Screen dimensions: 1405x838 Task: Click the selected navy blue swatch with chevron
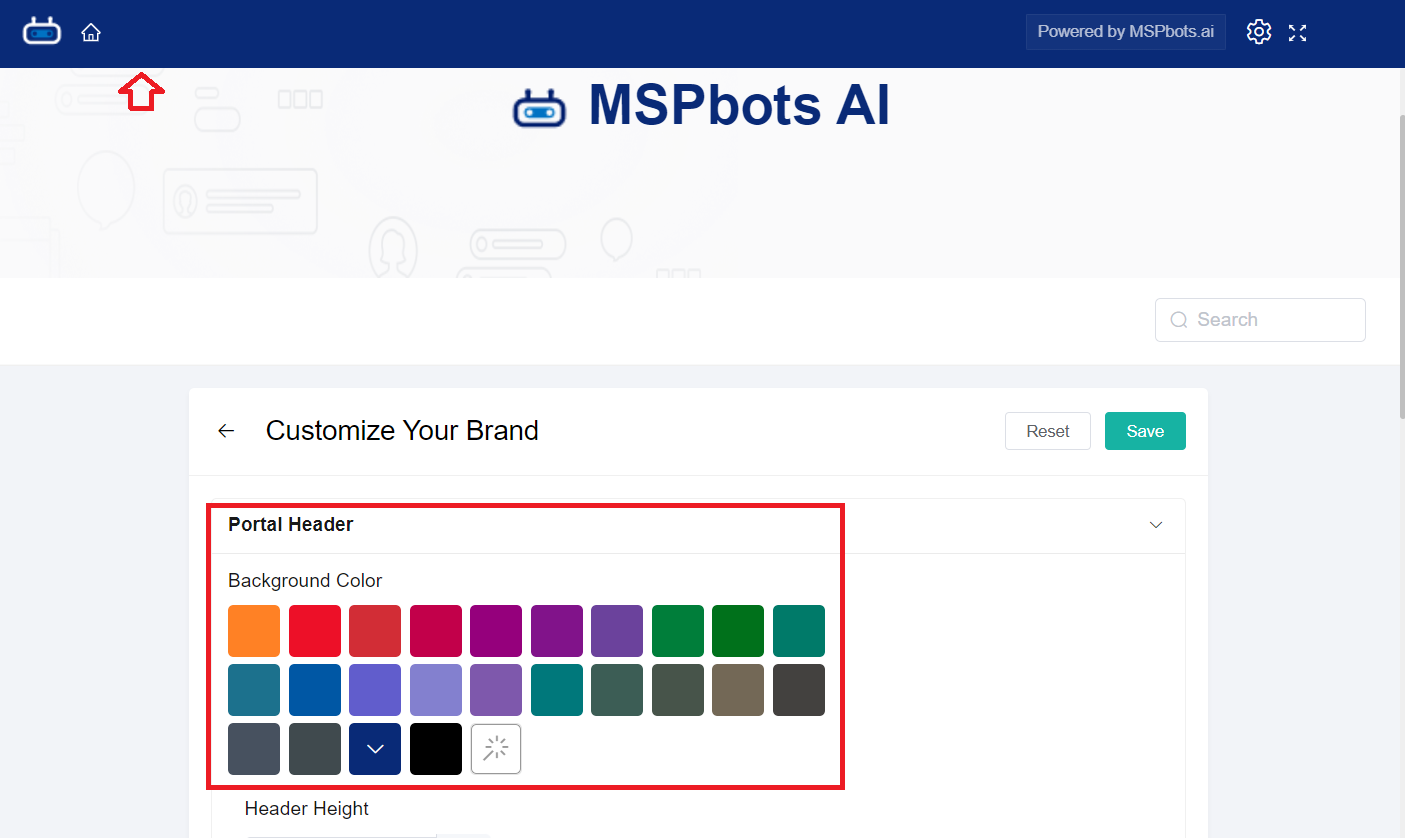(x=375, y=749)
